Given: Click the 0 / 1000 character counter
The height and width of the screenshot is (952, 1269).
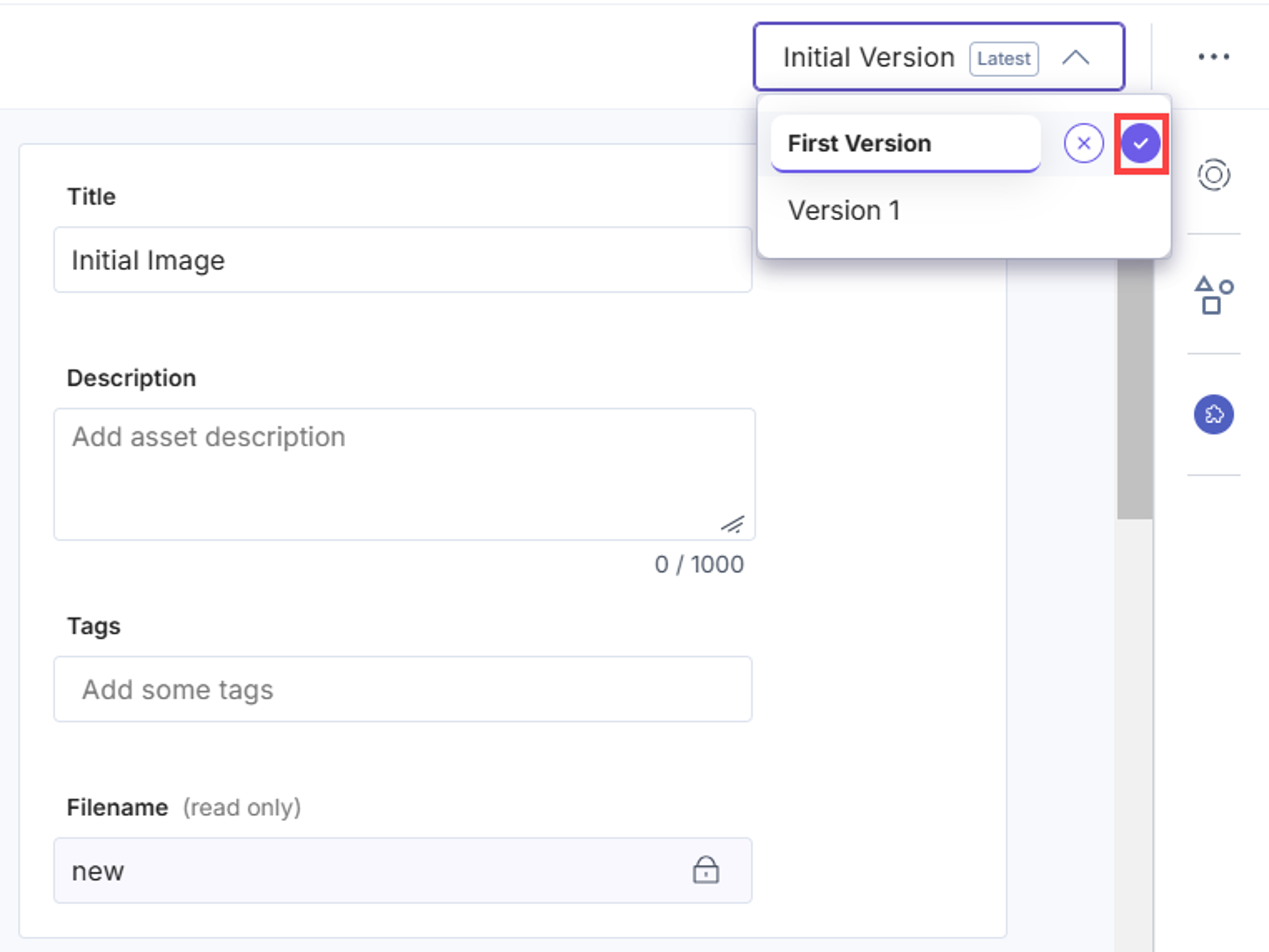Looking at the screenshot, I should (699, 565).
